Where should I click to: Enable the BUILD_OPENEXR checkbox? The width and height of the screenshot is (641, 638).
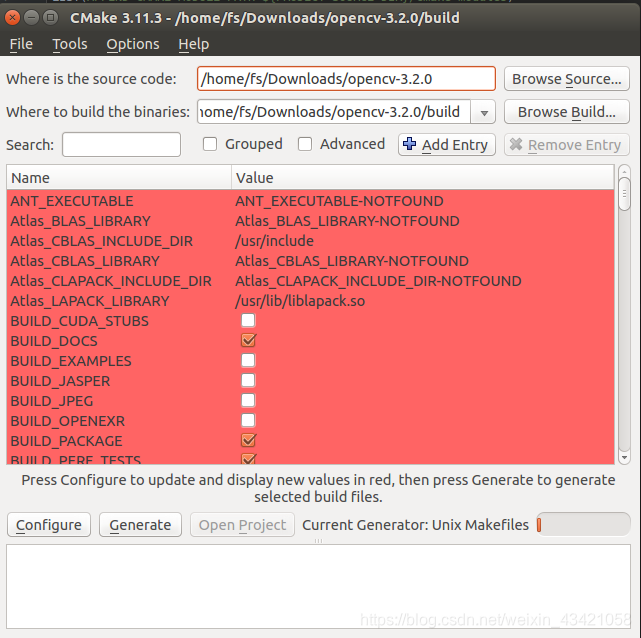(x=248, y=421)
